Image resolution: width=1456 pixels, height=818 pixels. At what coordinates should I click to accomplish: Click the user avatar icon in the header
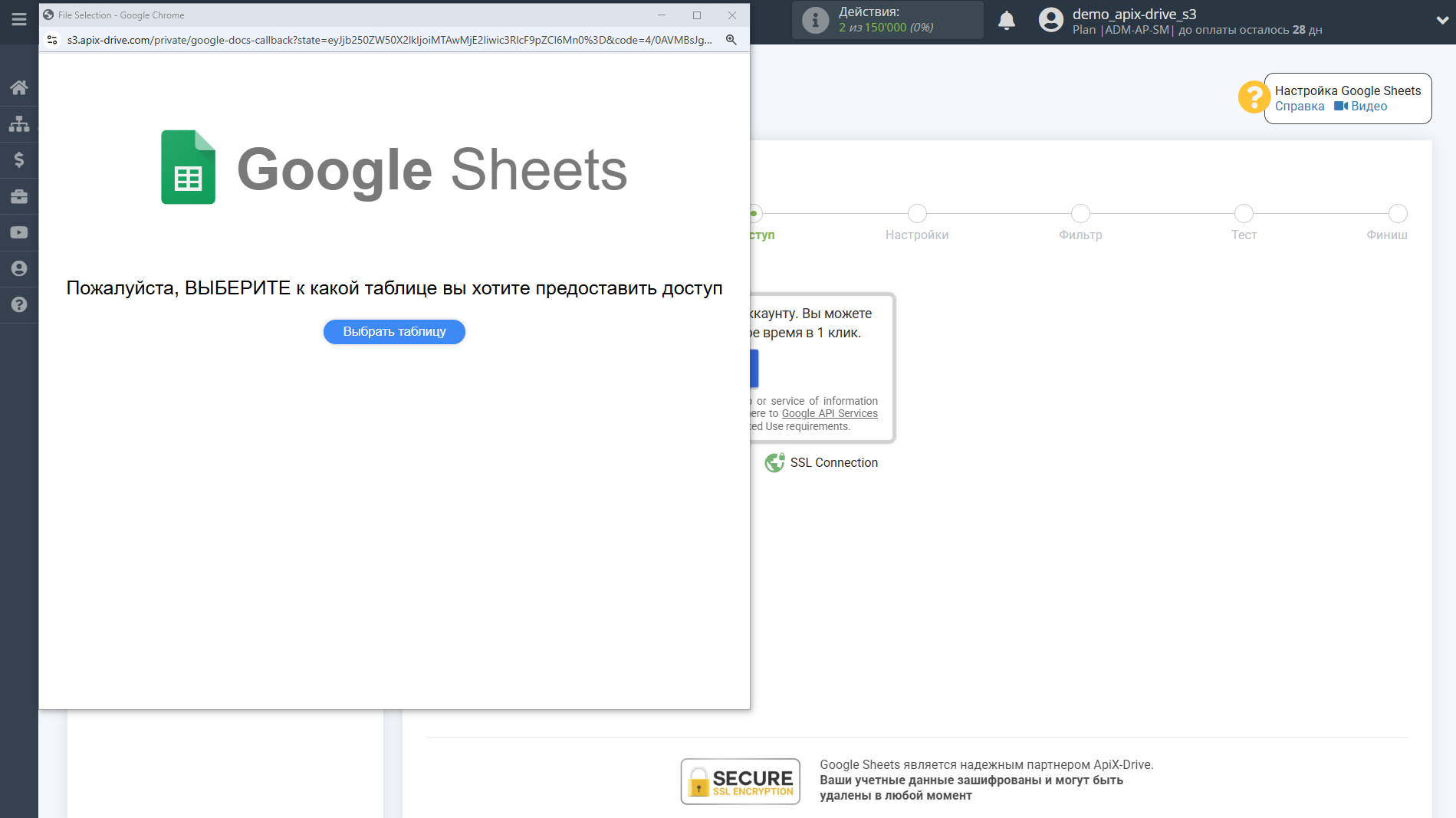pyautogui.click(x=1051, y=20)
